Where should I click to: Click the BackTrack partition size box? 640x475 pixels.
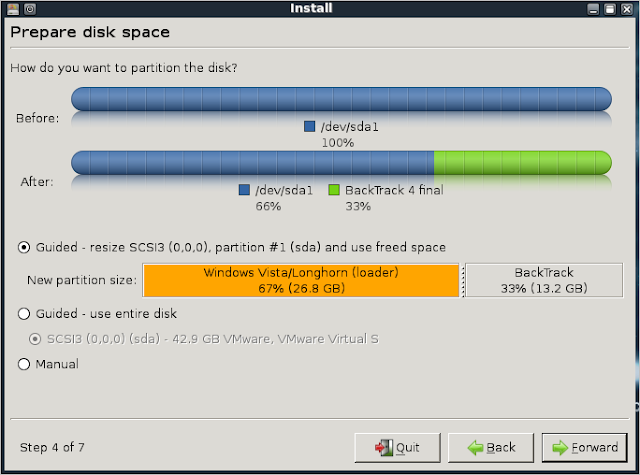tap(544, 280)
